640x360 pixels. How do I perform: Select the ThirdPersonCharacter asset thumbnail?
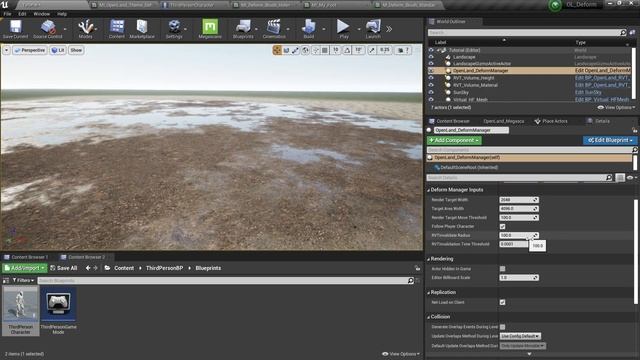click(20, 311)
